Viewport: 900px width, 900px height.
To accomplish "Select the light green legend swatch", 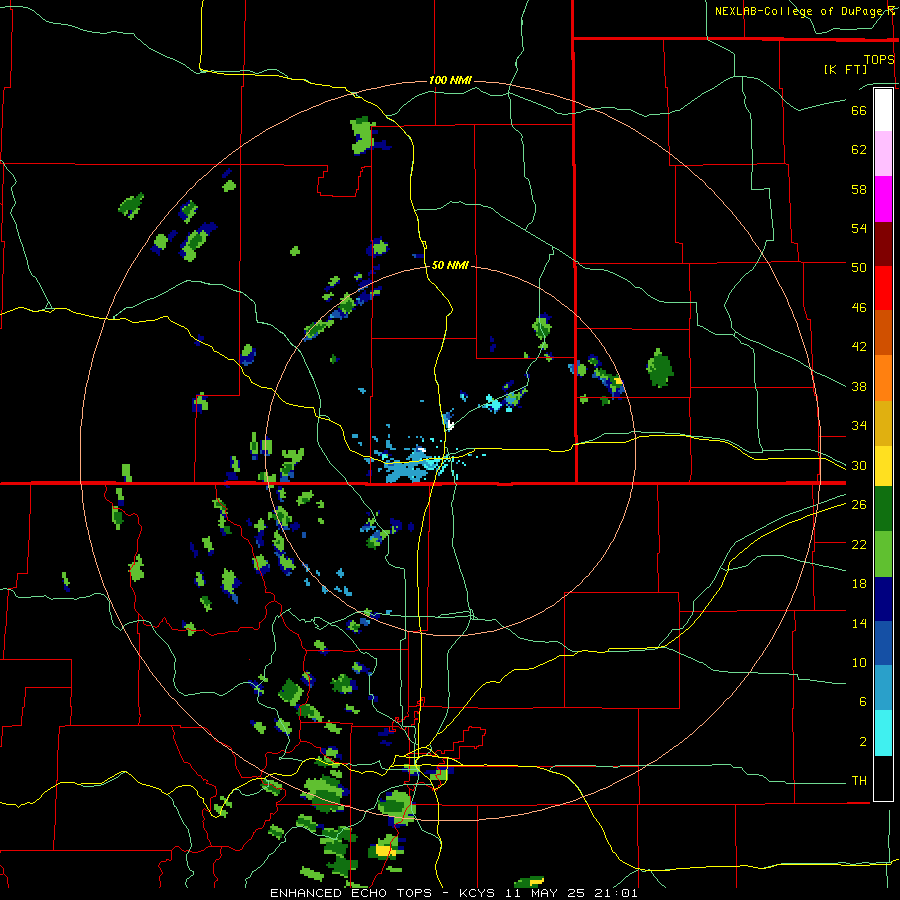I will click(883, 554).
